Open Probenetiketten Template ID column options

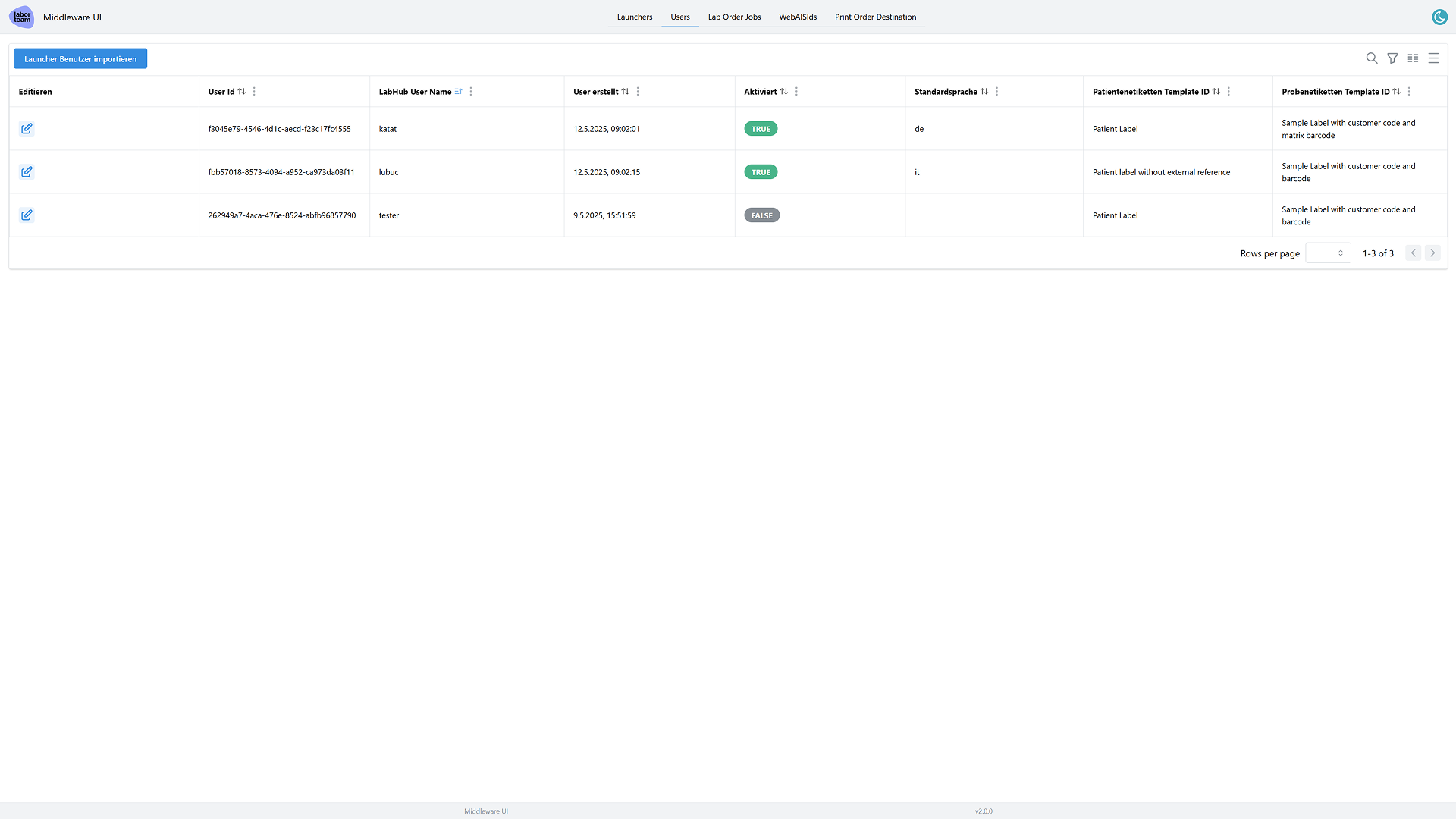[x=1409, y=92]
